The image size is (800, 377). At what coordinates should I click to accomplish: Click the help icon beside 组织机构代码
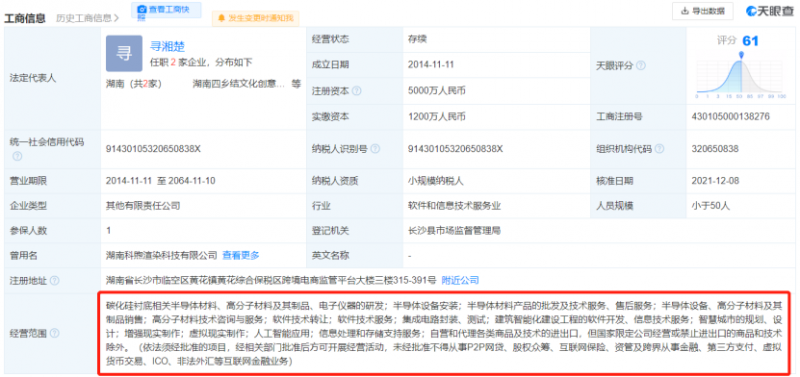pos(659,149)
